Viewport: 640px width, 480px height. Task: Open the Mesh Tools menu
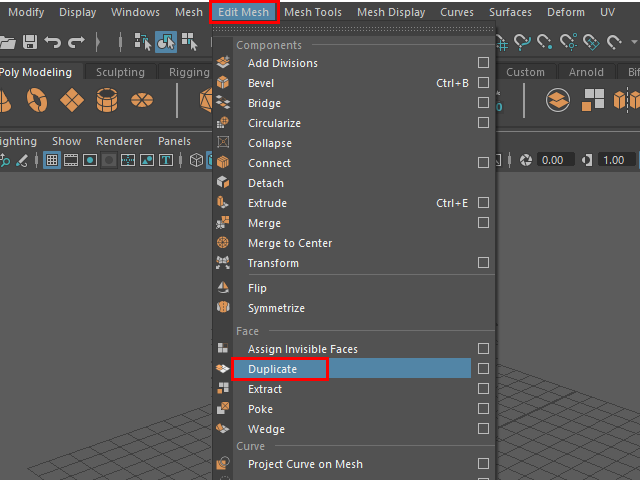tap(312, 12)
